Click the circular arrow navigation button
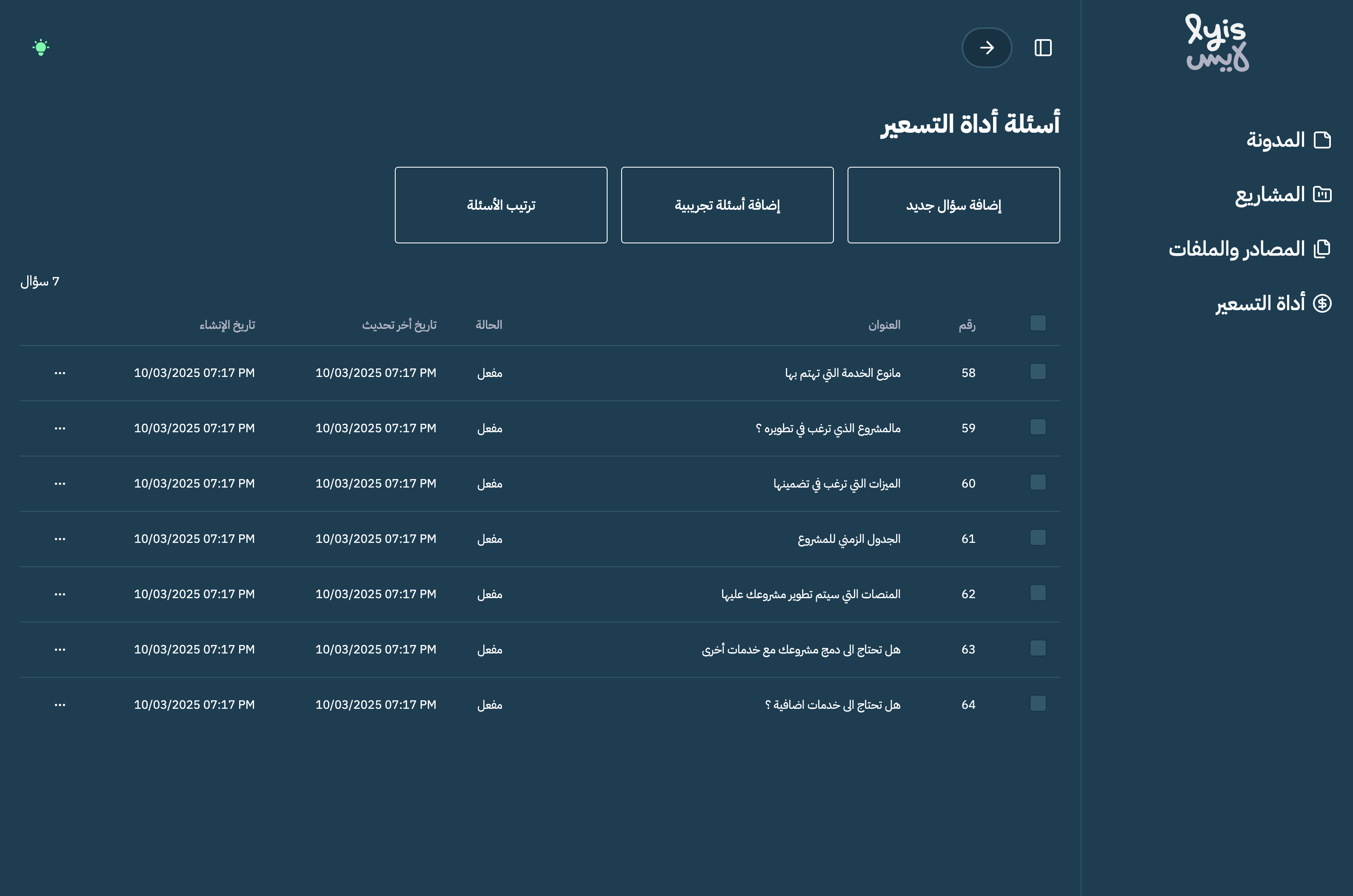Viewport: 1353px width, 896px height. [x=987, y=48]
